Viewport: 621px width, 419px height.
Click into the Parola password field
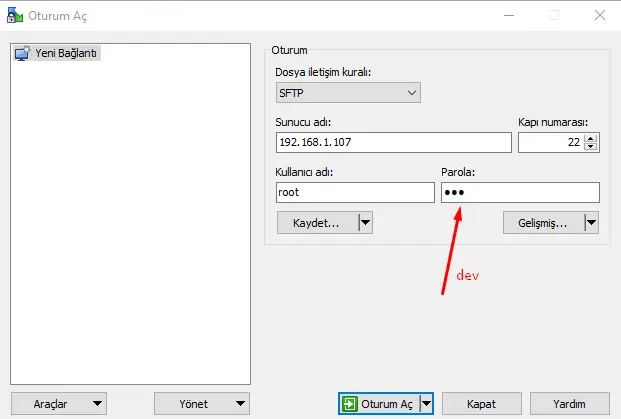tap(520, 192)
